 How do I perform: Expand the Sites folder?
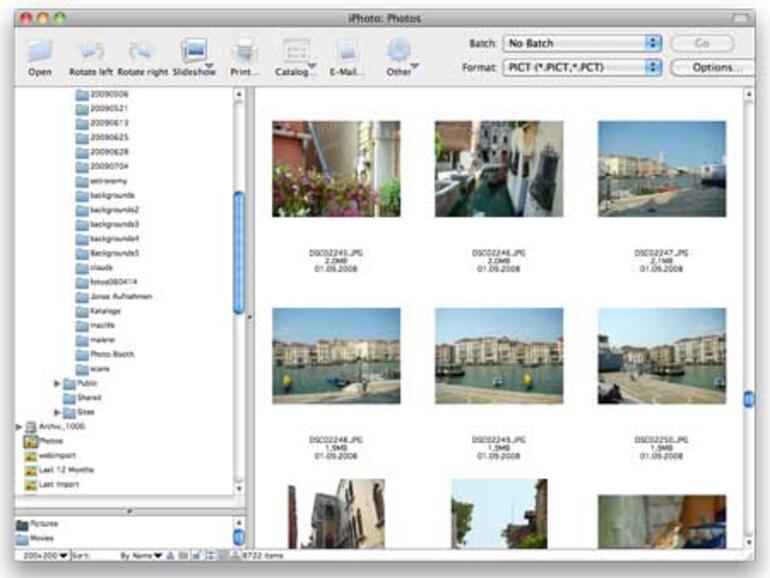click(57, 412)
